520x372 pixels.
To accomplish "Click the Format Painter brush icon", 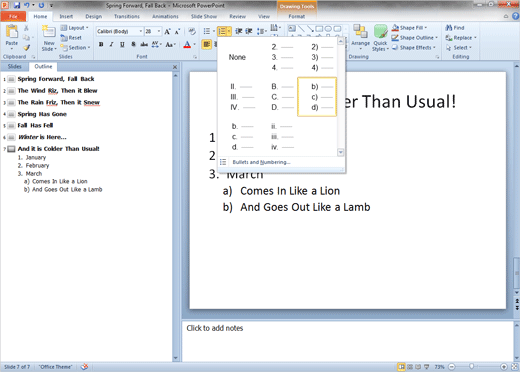I will pos(26,48).
